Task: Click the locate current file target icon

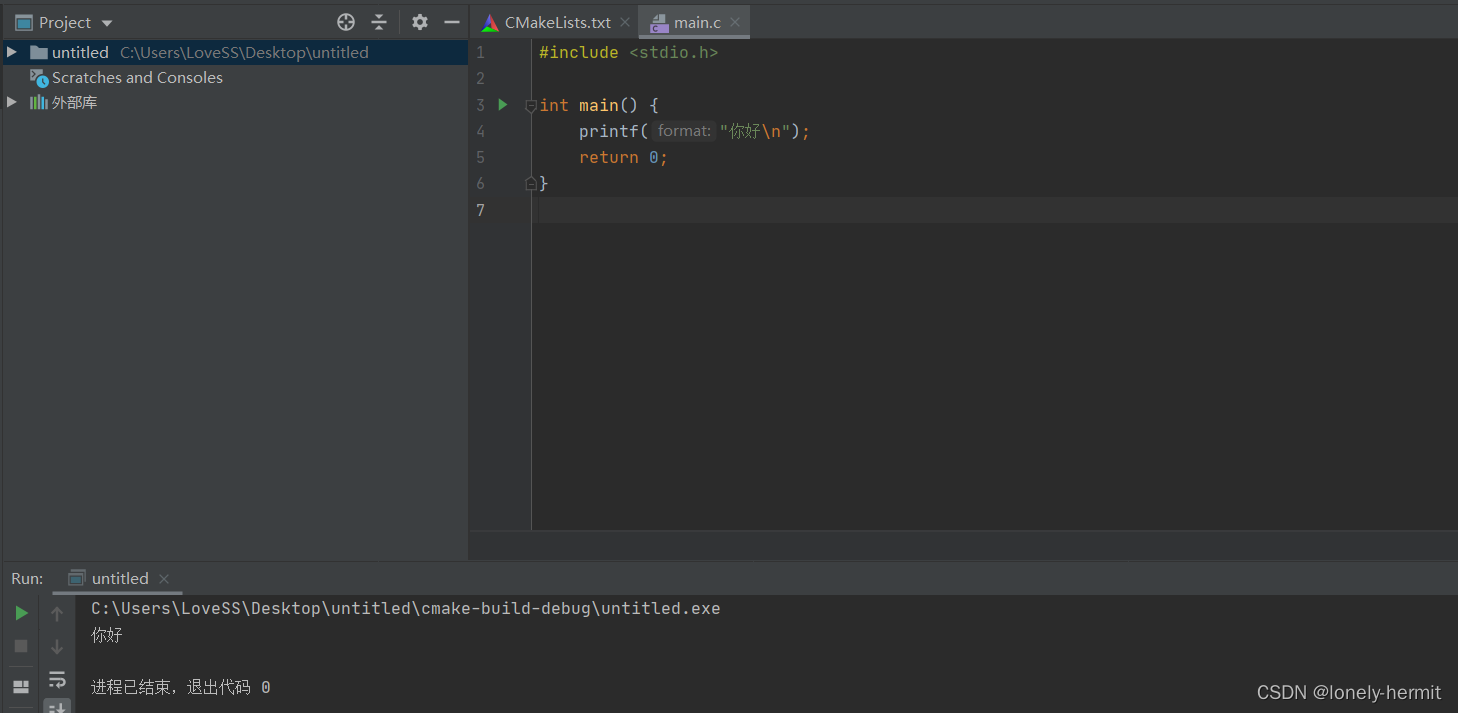Action: [346, 22]
